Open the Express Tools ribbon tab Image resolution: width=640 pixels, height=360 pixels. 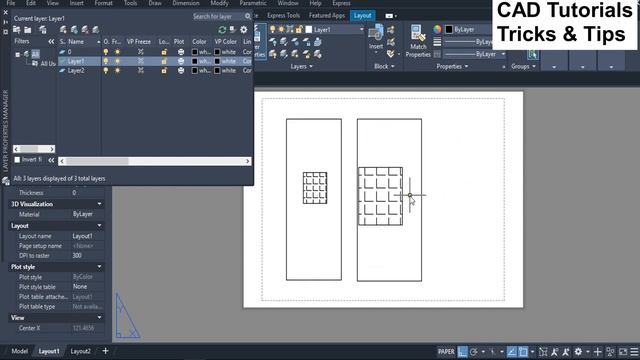pos(283,16)
